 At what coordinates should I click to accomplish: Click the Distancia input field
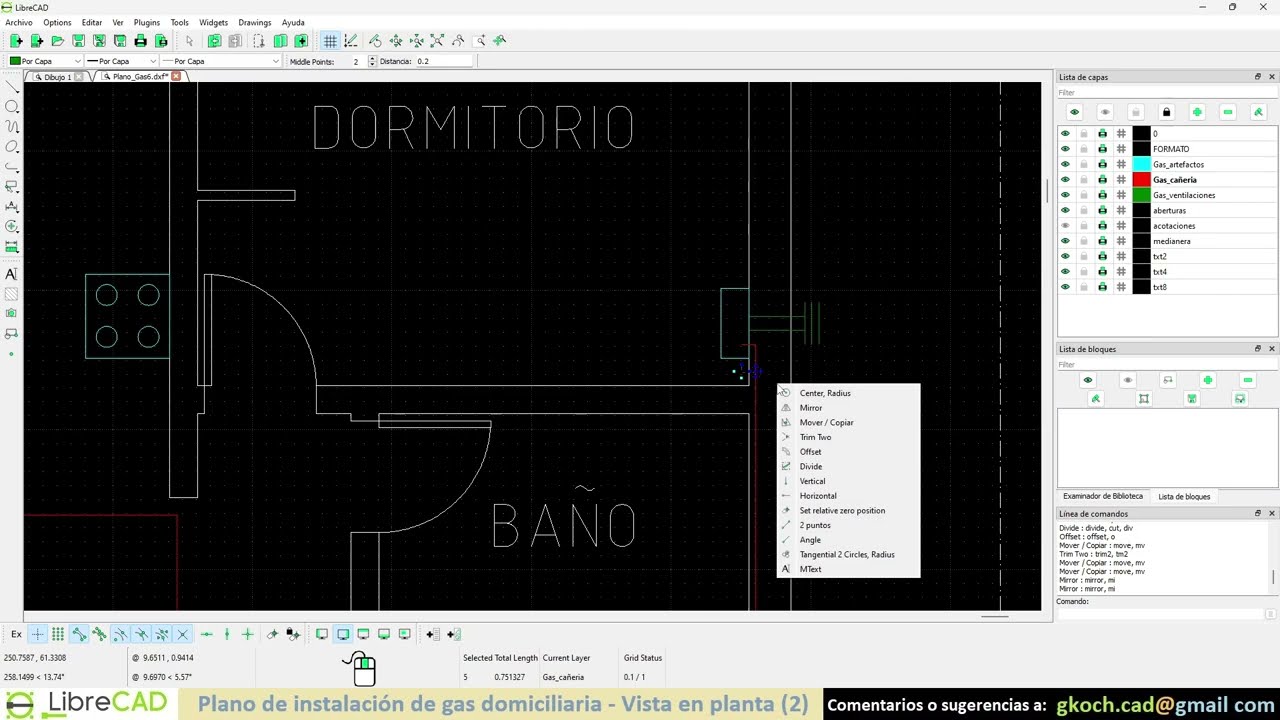pyautogui.click(x=444, y=61)
